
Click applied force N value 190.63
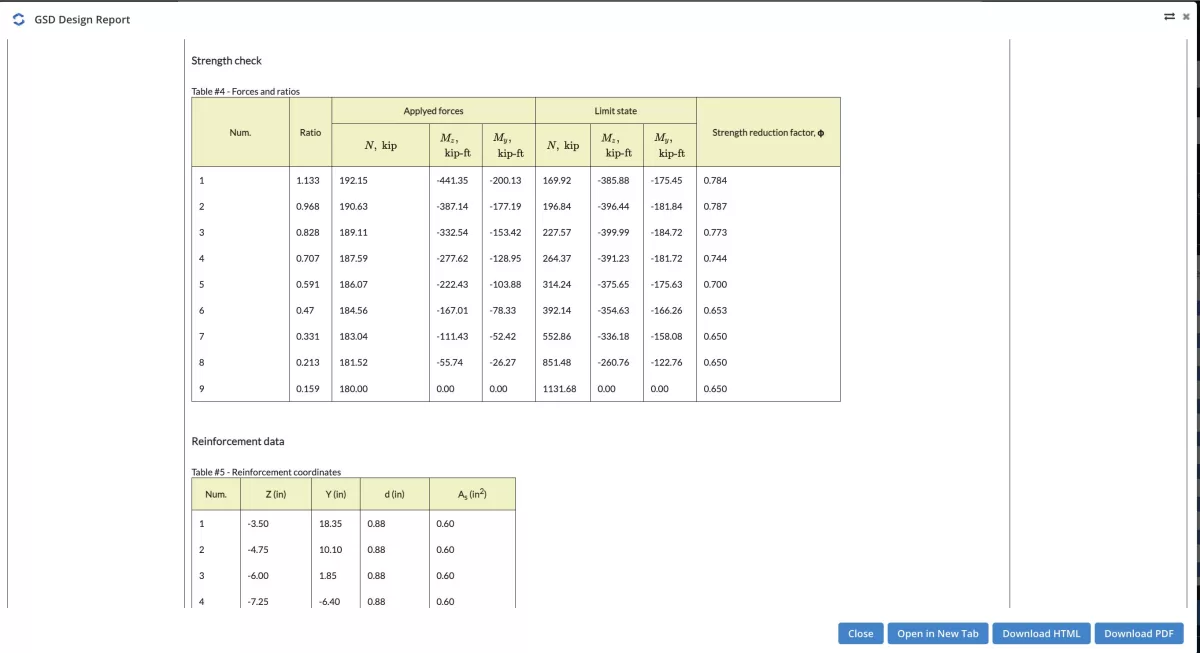tap(353, 206)
